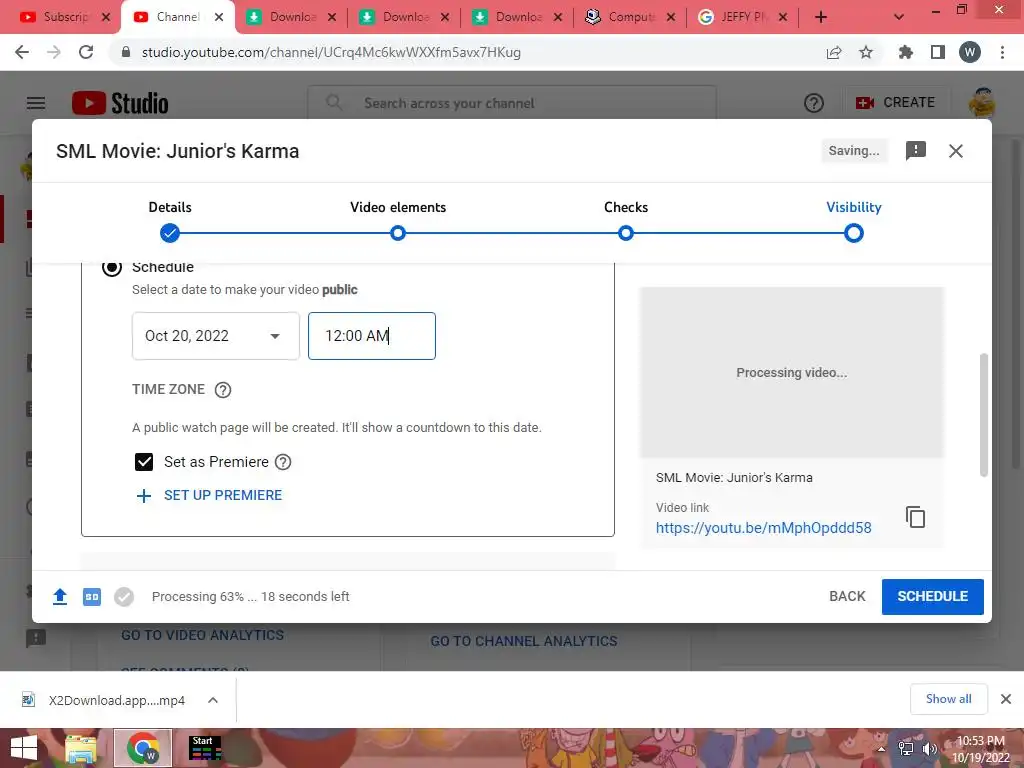
Task: Click the send feedback icon in dialog header
Action: pyautogui.click(x=916, y=151)
